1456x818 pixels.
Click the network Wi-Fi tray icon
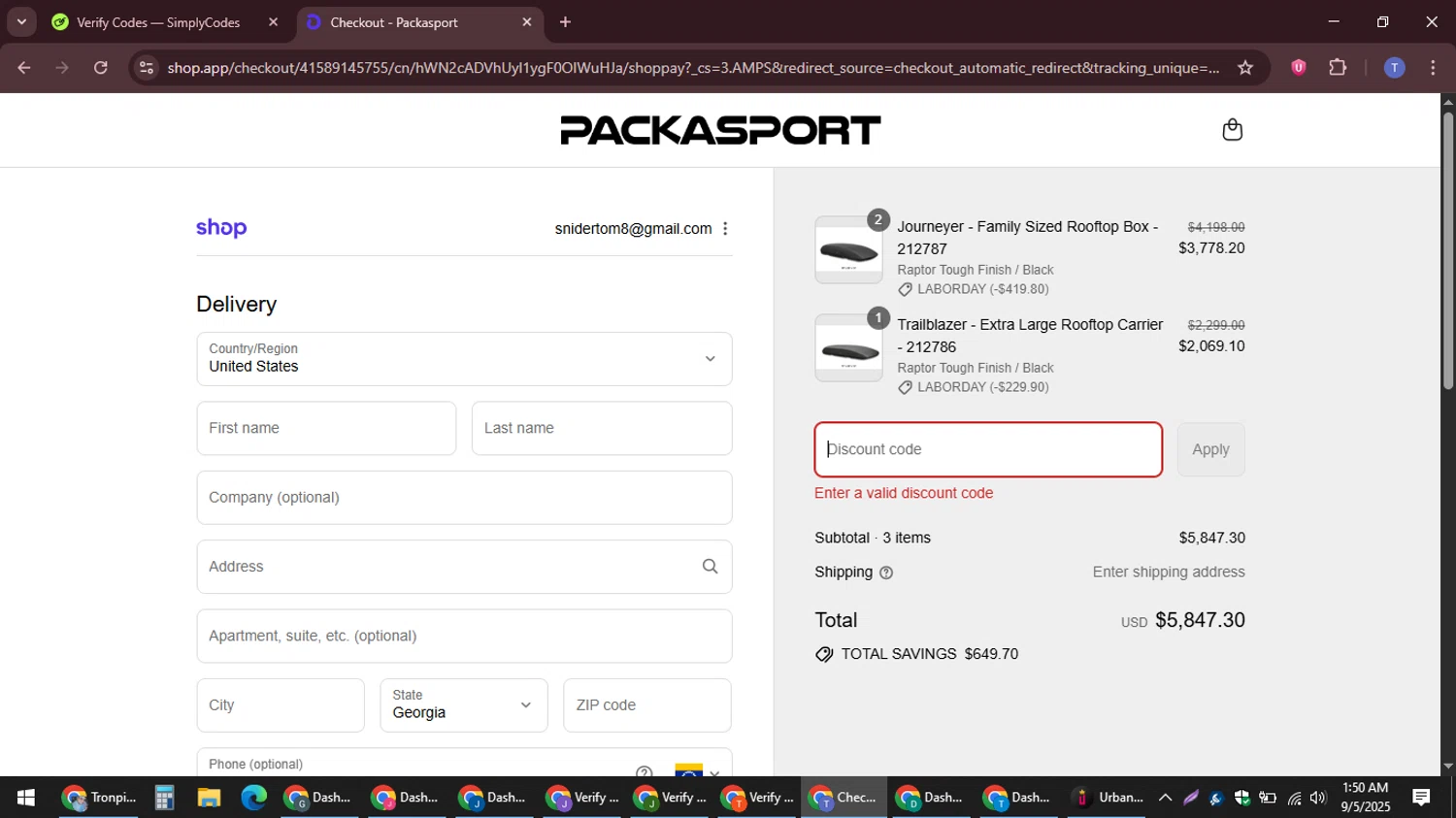click(1294, 798)
